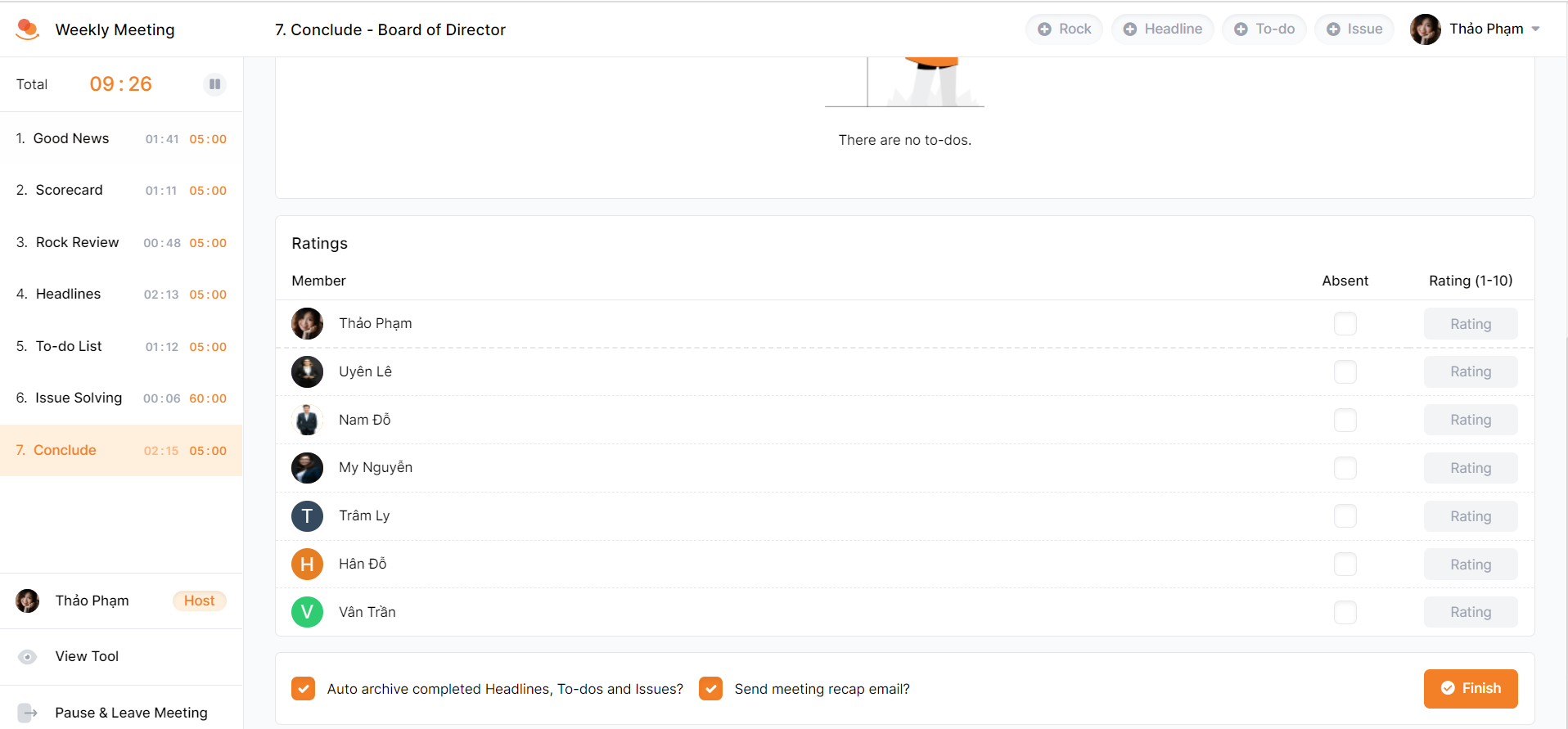Mark Thảo Phạm as absent
The image size is (1568, 729).
(x=1345, y=324)
